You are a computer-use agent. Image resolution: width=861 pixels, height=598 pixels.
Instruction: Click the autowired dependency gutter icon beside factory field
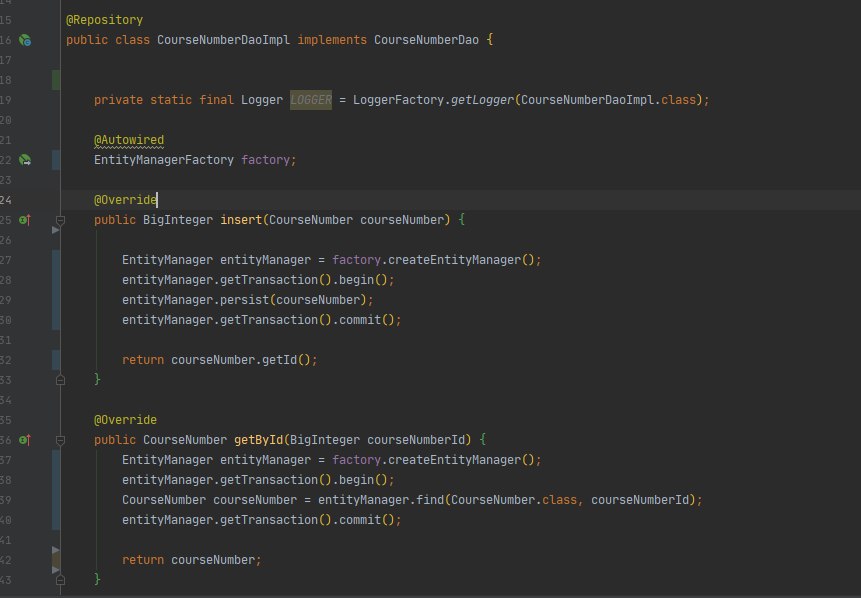click(25, 160)
